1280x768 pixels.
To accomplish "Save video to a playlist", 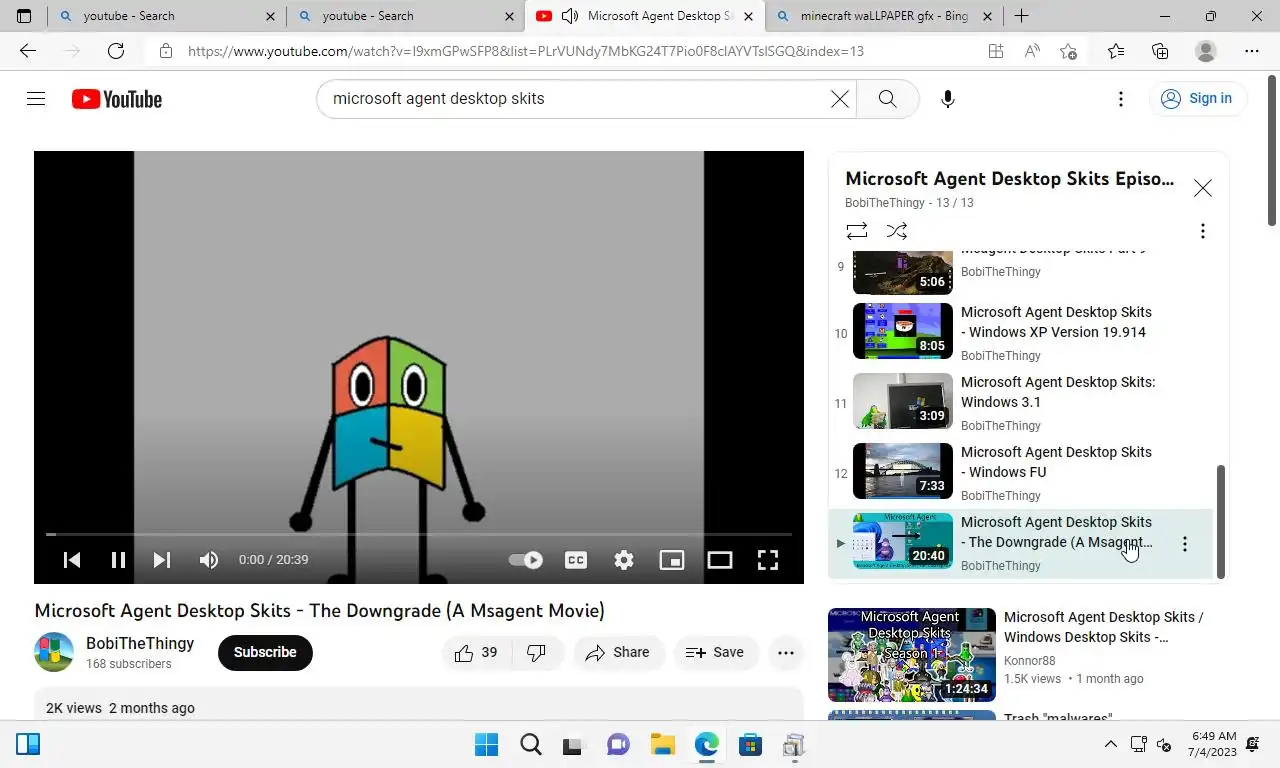I will coord(715,652).
